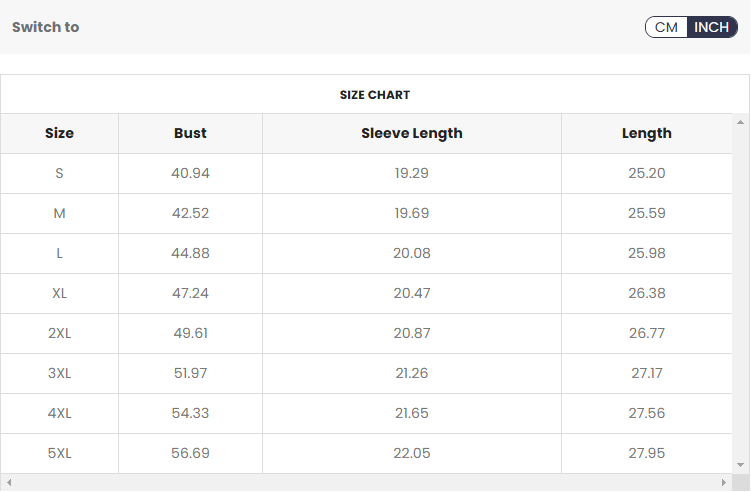Click the Size column header
This screenshot has width=751, height=492.
[x=59, y=133]
